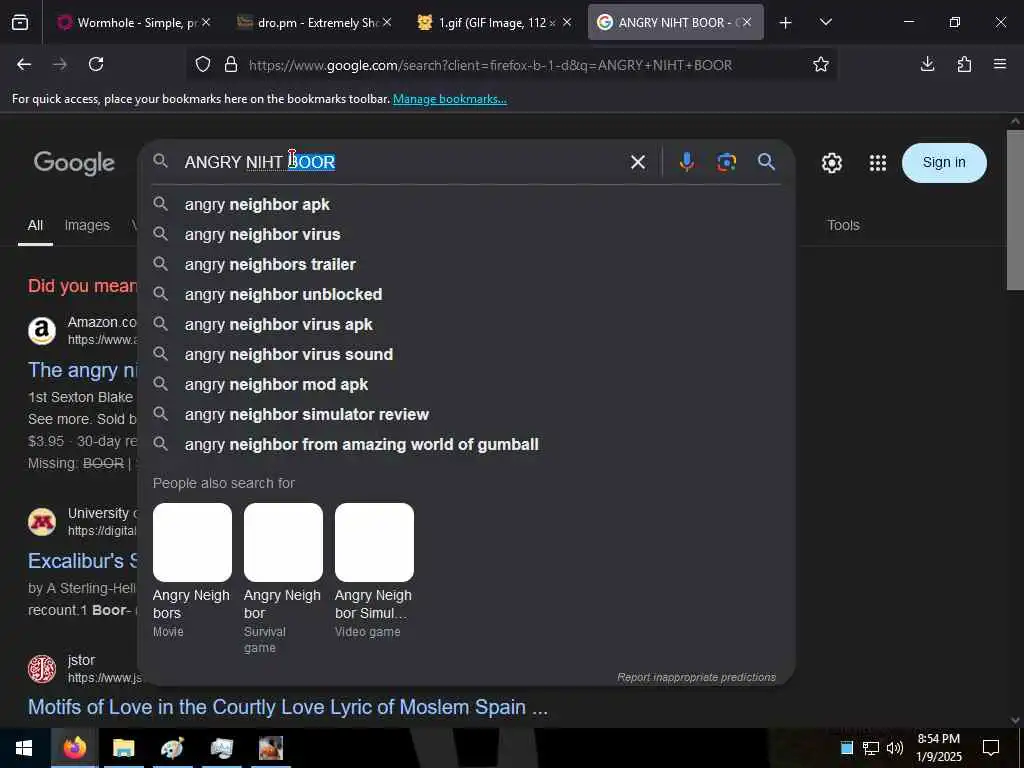Screen dimensions: 1024x768
Task: Click the Sign in button
Action: tap(944, 163)
